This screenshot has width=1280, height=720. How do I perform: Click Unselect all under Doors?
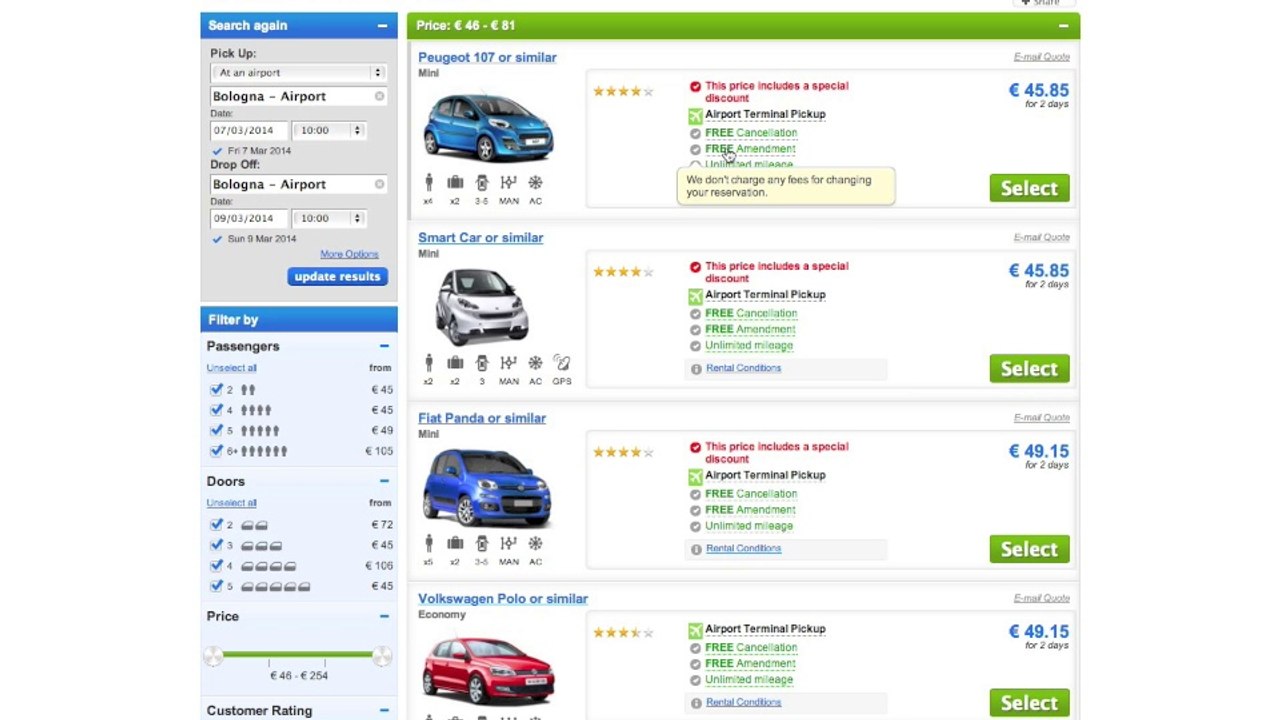[x=232, y=503]
